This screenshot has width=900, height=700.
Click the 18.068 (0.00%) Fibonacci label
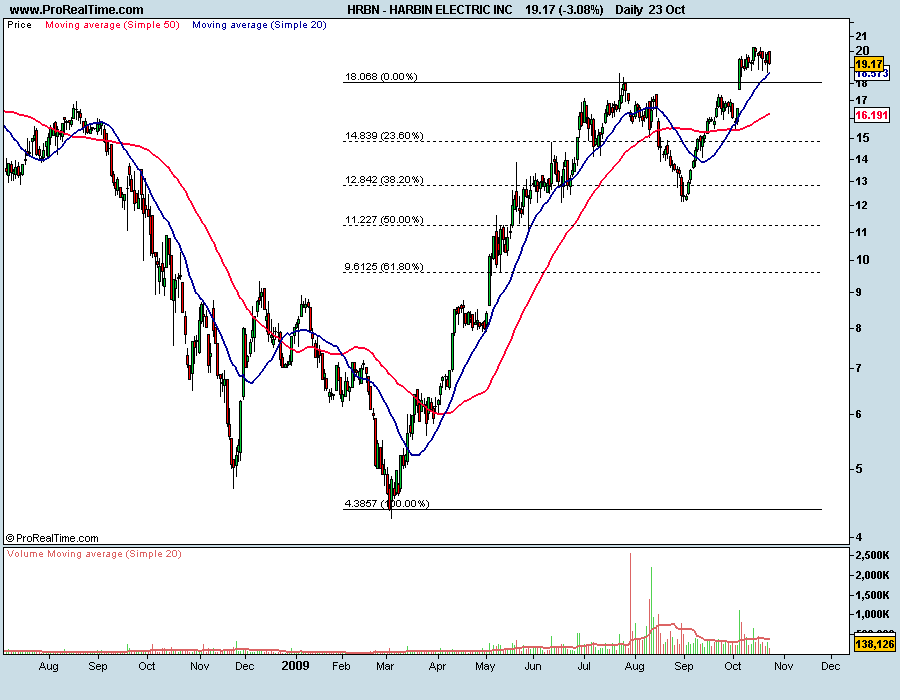coord(381,76)
